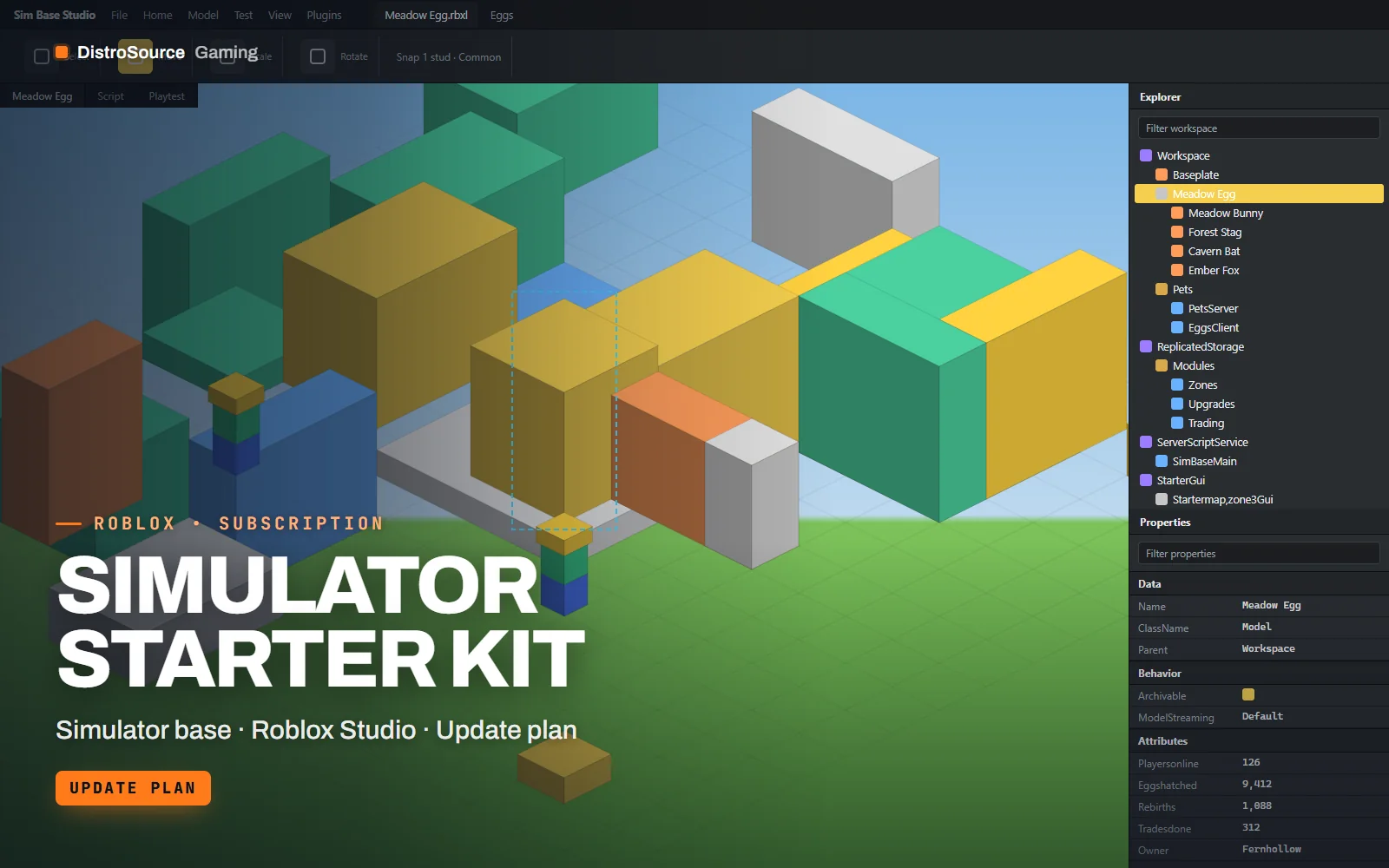This screenshot has height=868, width=1389.
Task: Select the Rotate tool icon
Action: pos(318,56)
